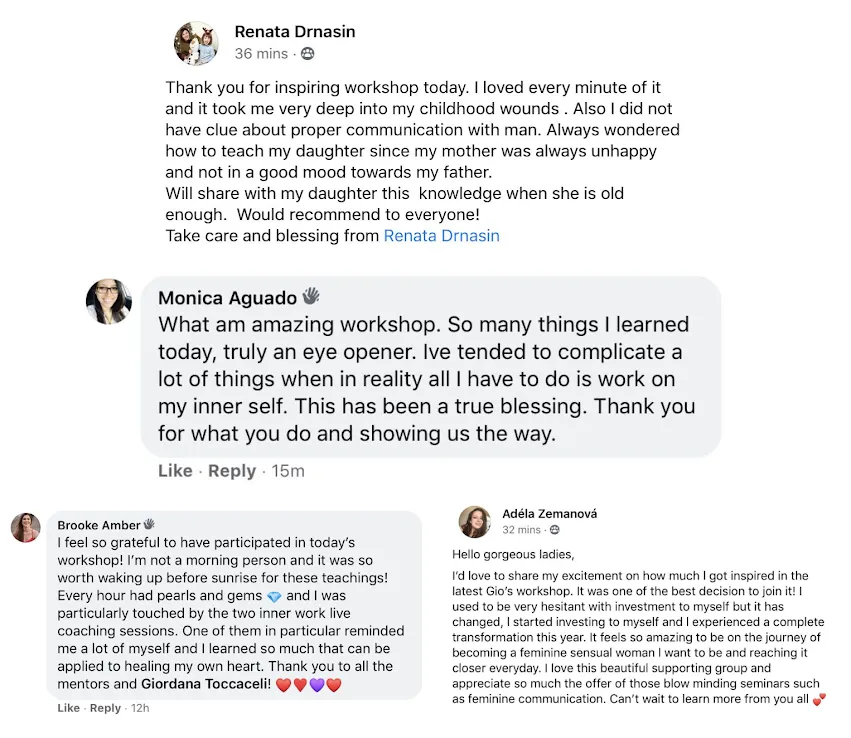Click the 15m timestamp under Monica's comment

point(288,471)
